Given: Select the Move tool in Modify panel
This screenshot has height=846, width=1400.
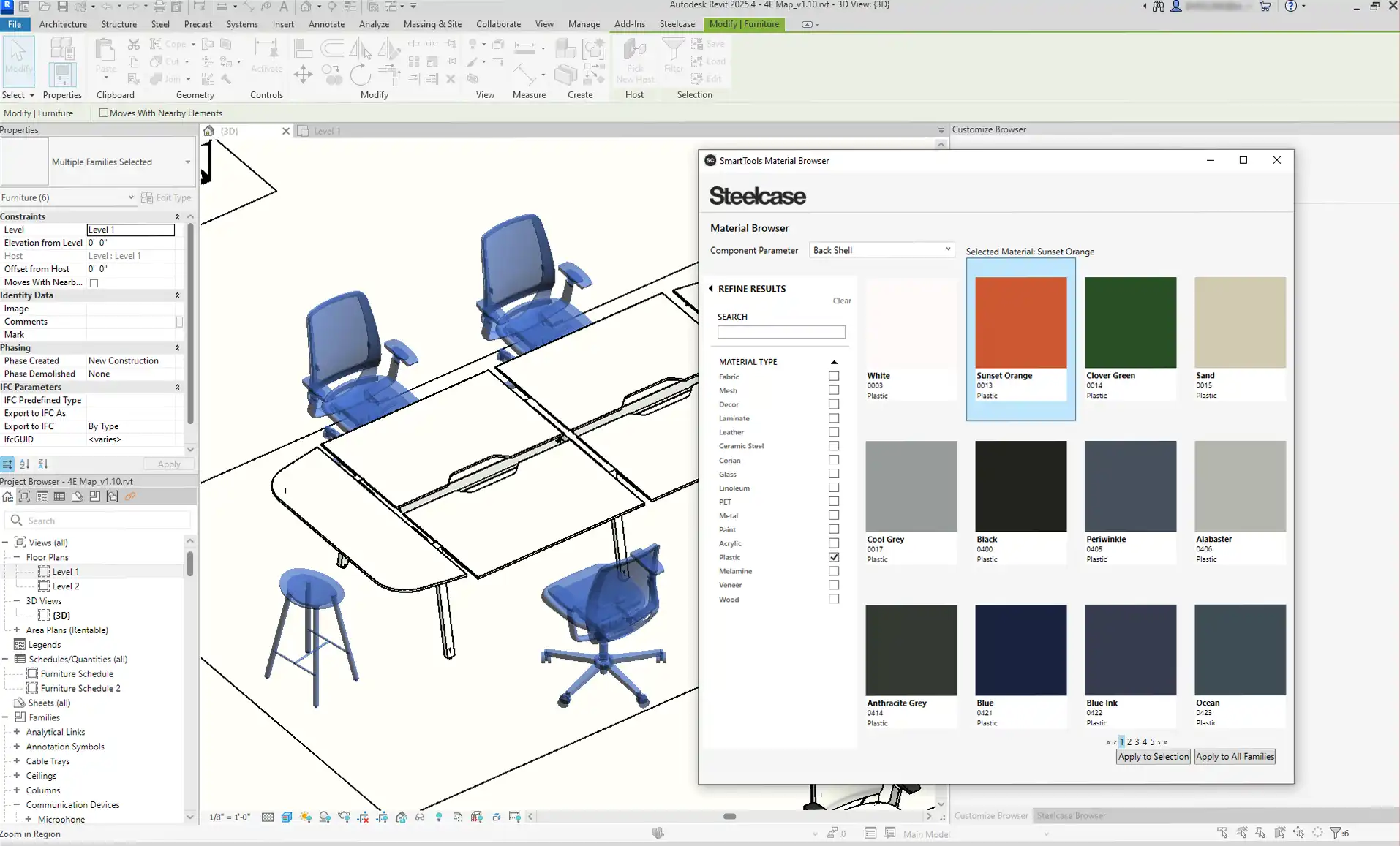Looking at the screenshot, I should click(x=303, y=74).
